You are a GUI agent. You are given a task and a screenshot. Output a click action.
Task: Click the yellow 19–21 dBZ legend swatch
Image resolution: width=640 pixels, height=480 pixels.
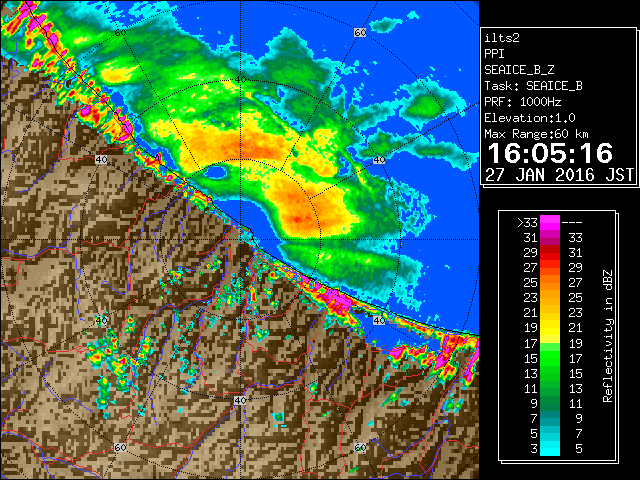(550, 328)
